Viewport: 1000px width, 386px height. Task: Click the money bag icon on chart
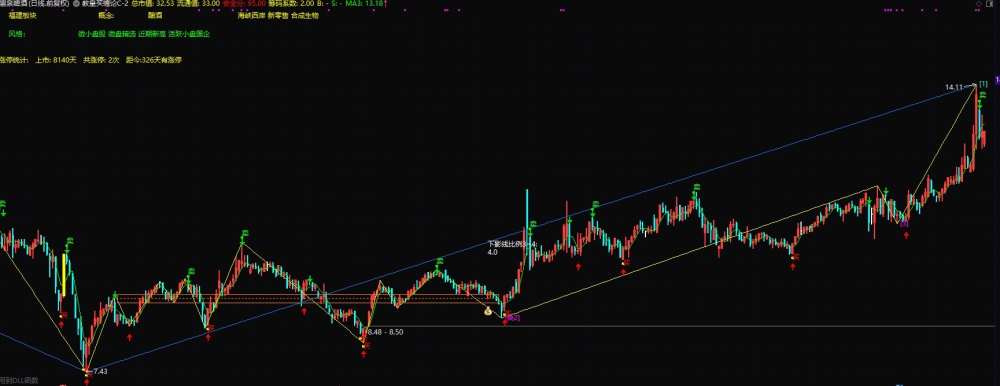[487, 311]
